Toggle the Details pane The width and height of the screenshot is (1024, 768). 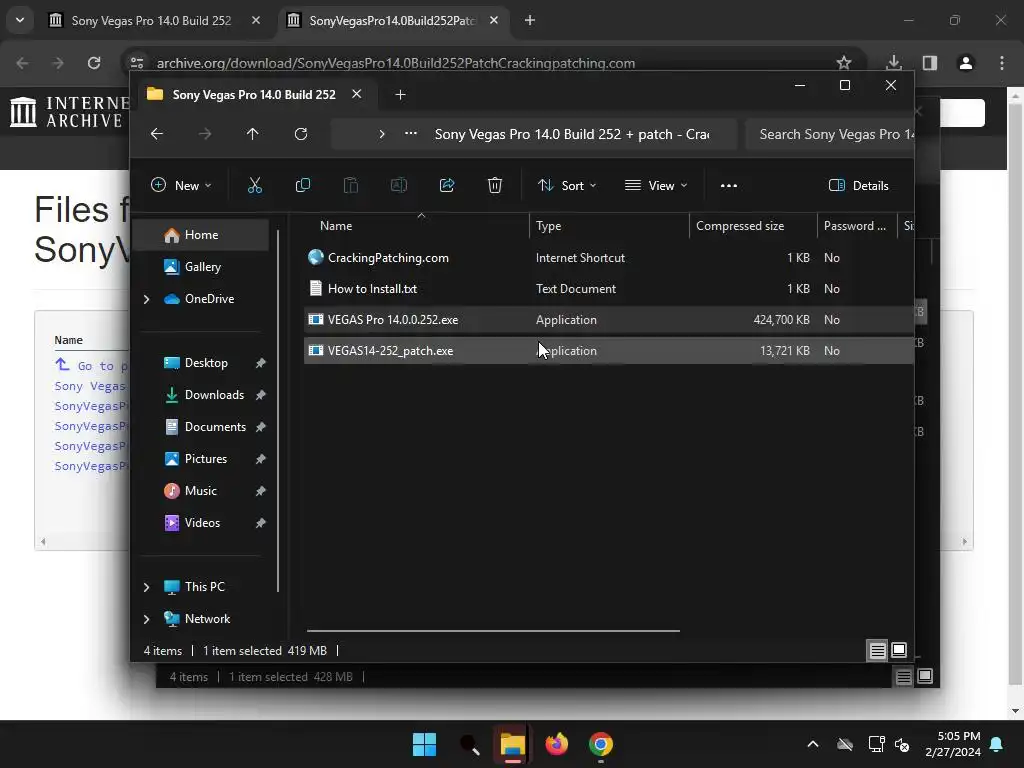(x=858, y=185)
